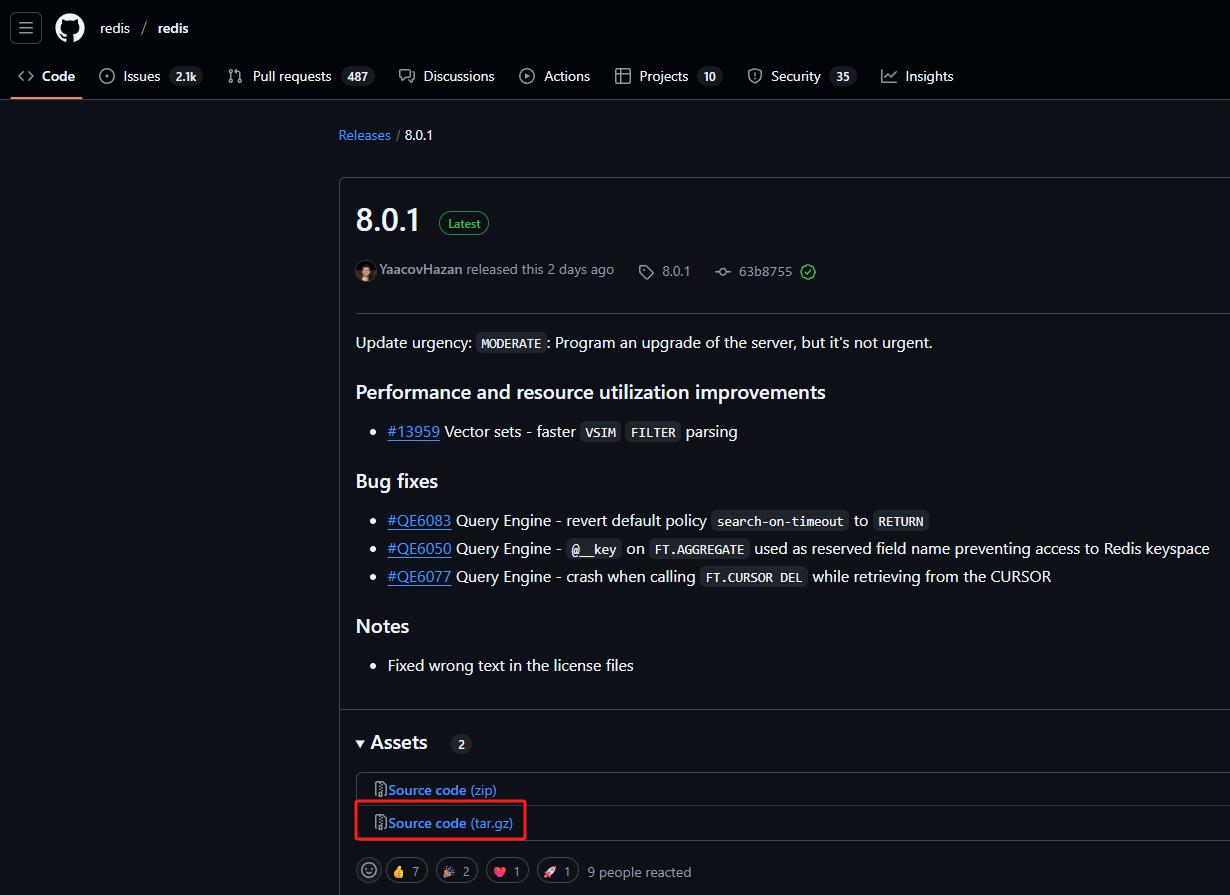
Task: Click the party popper reaction
Action: pyautogui.click(x=456, y=871)
